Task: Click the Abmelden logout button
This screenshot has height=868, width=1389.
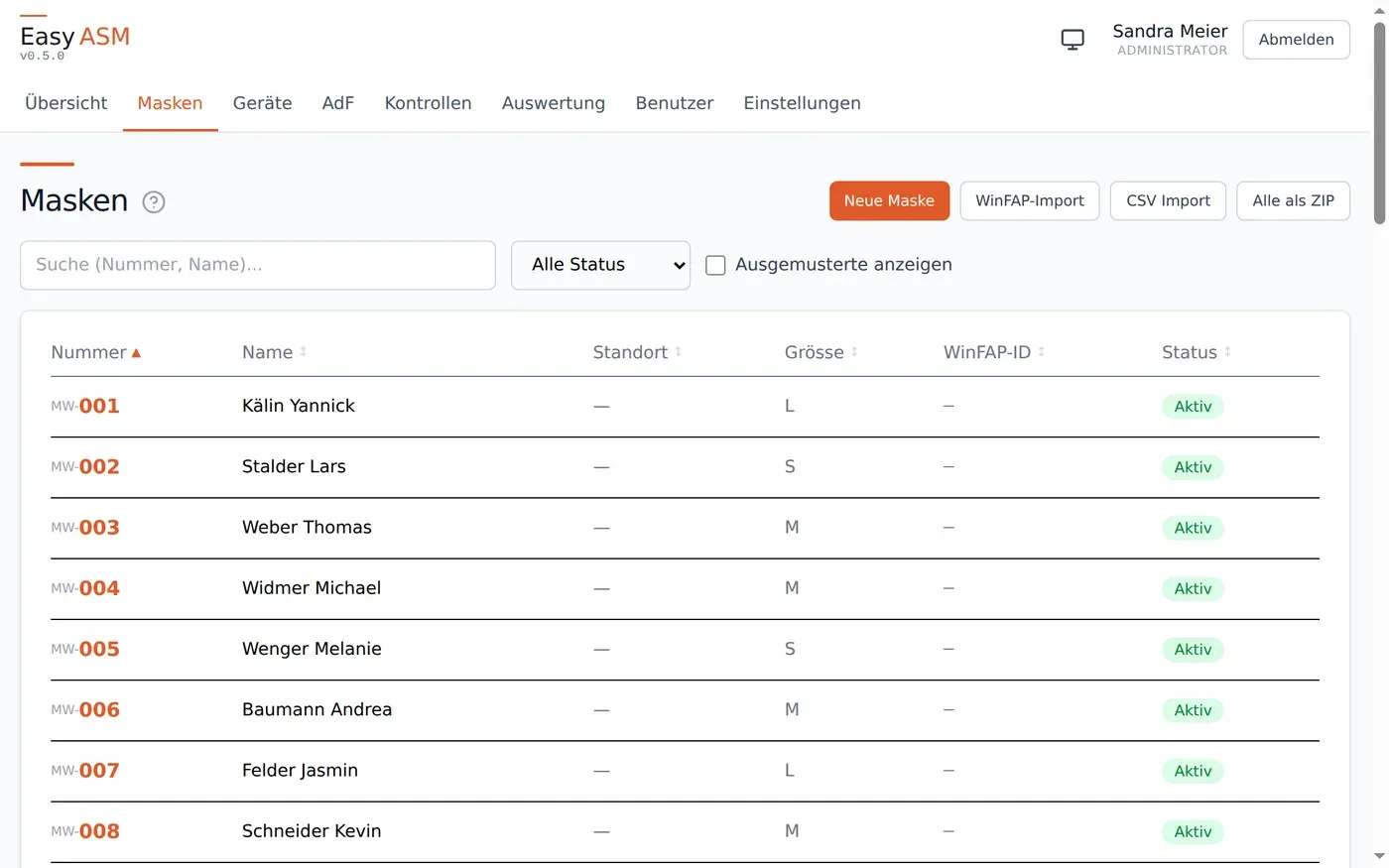Action: pos(1296,40)
